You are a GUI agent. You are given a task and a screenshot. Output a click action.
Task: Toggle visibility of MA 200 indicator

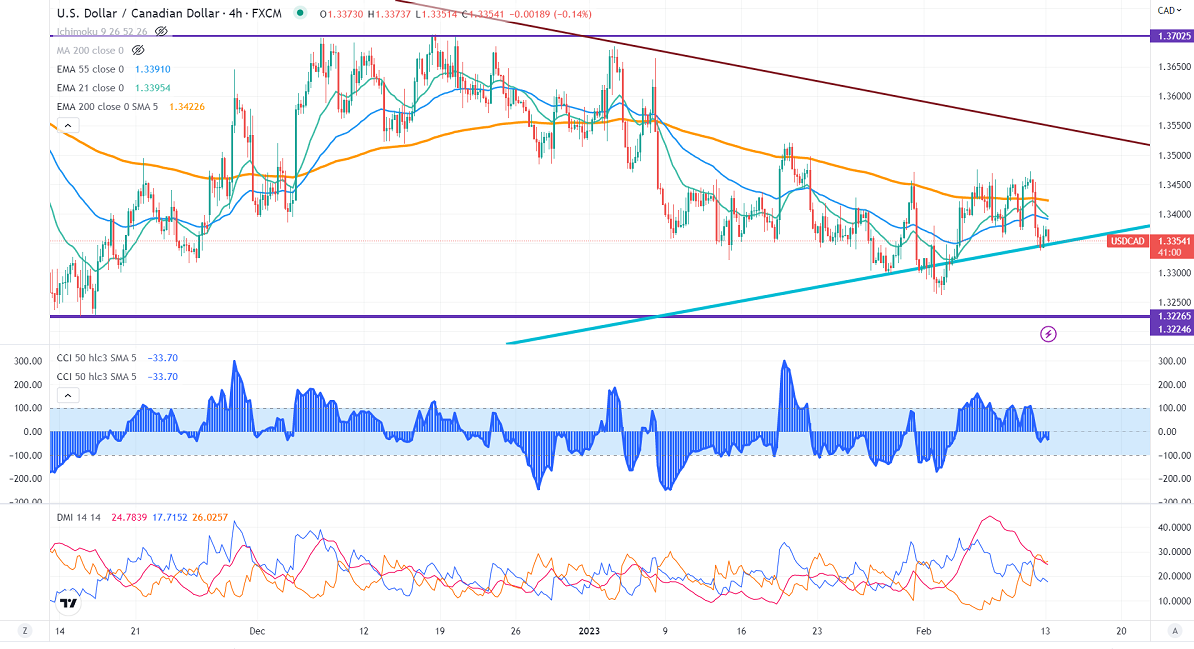pyautogui.click(x=139, y=49)
